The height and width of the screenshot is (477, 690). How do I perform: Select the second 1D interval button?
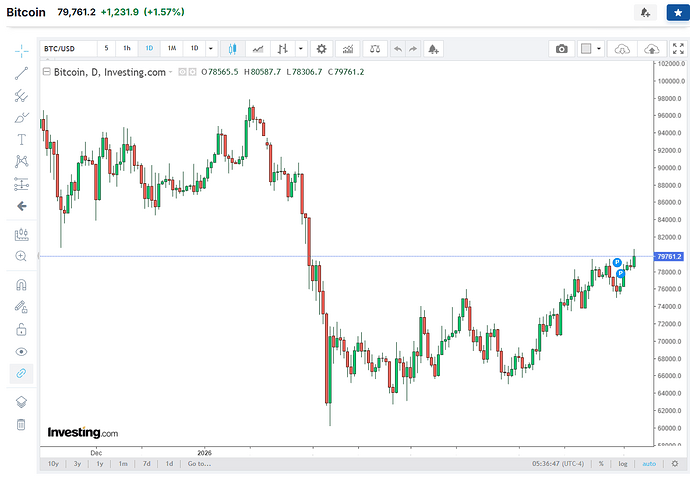coord(195,48)
